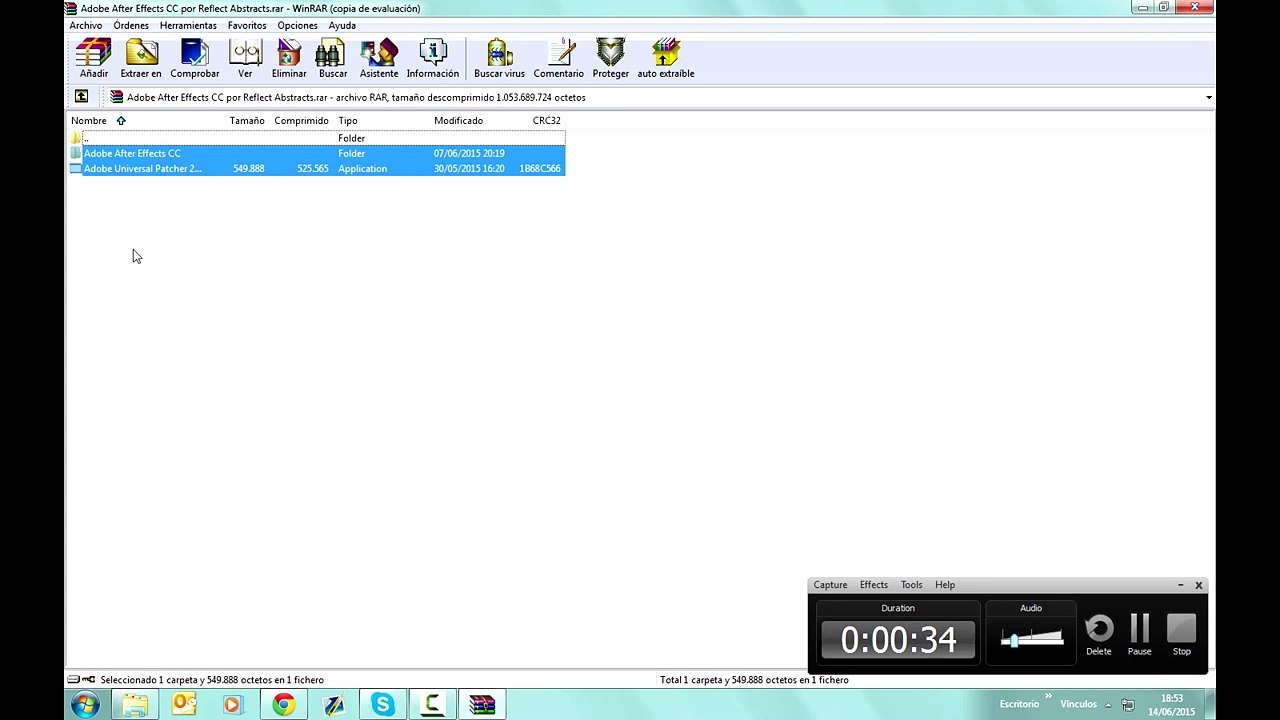Select the parent folder ".." row

coord(316,138)
